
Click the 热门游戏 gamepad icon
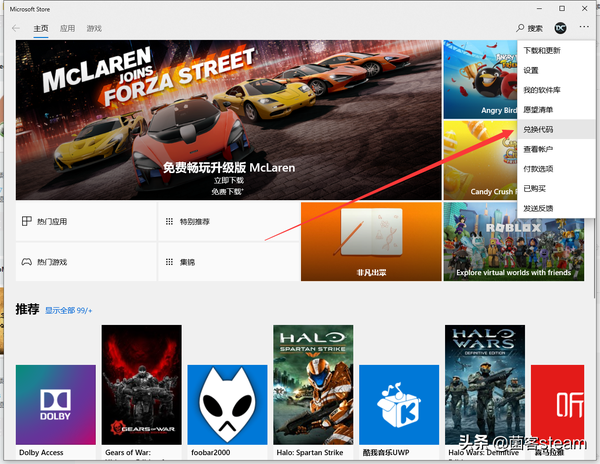coord(26,262)
